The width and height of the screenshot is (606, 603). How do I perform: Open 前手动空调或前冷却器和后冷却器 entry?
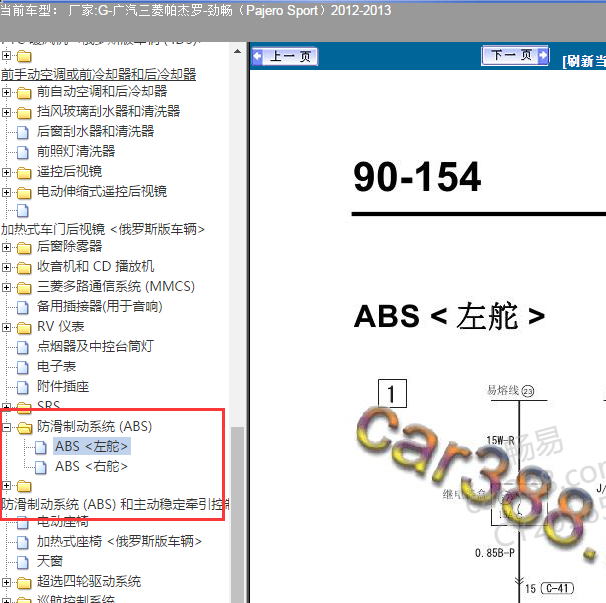pyautogui.click(x=99, y=74)
